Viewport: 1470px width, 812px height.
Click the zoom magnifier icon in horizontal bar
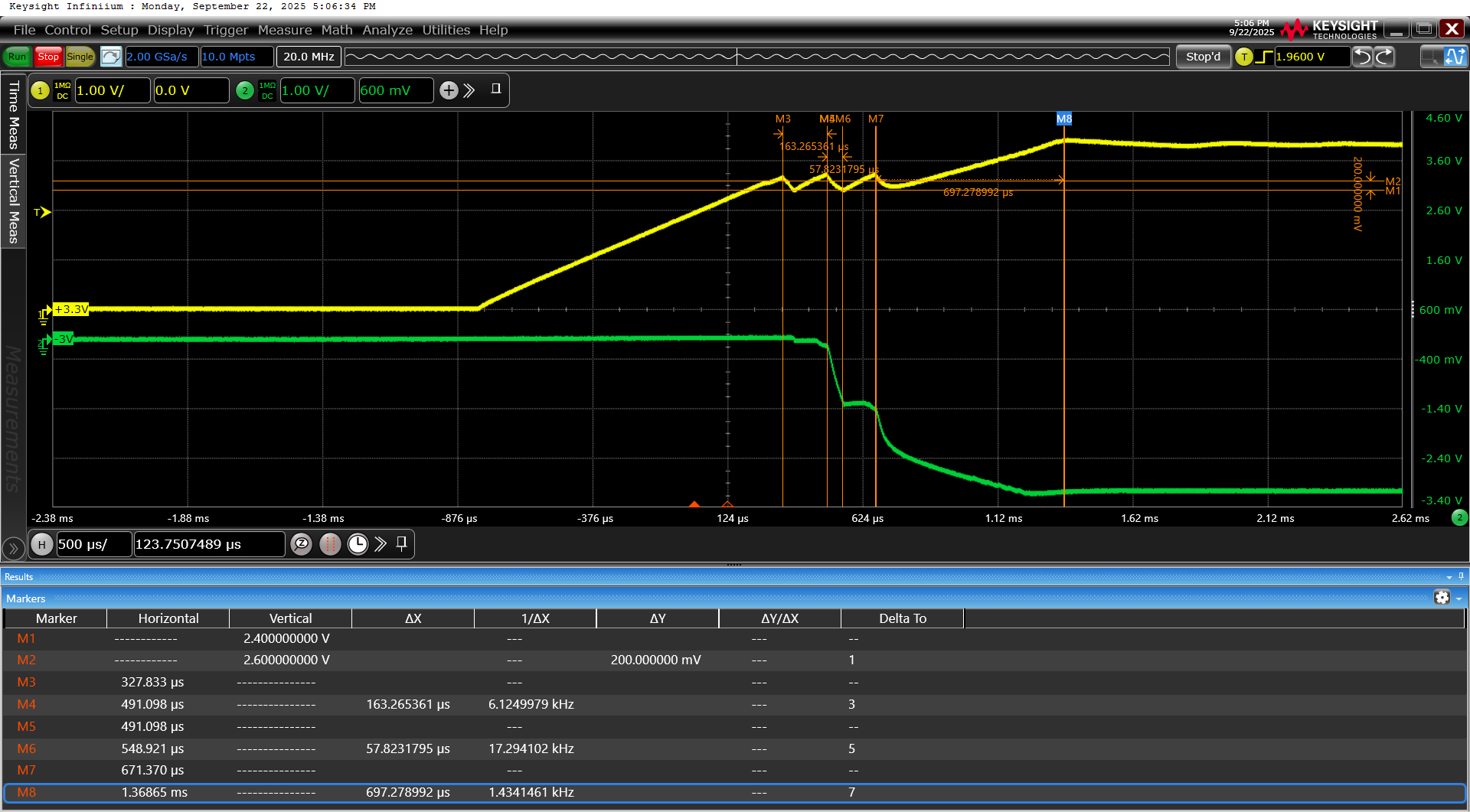302,544
